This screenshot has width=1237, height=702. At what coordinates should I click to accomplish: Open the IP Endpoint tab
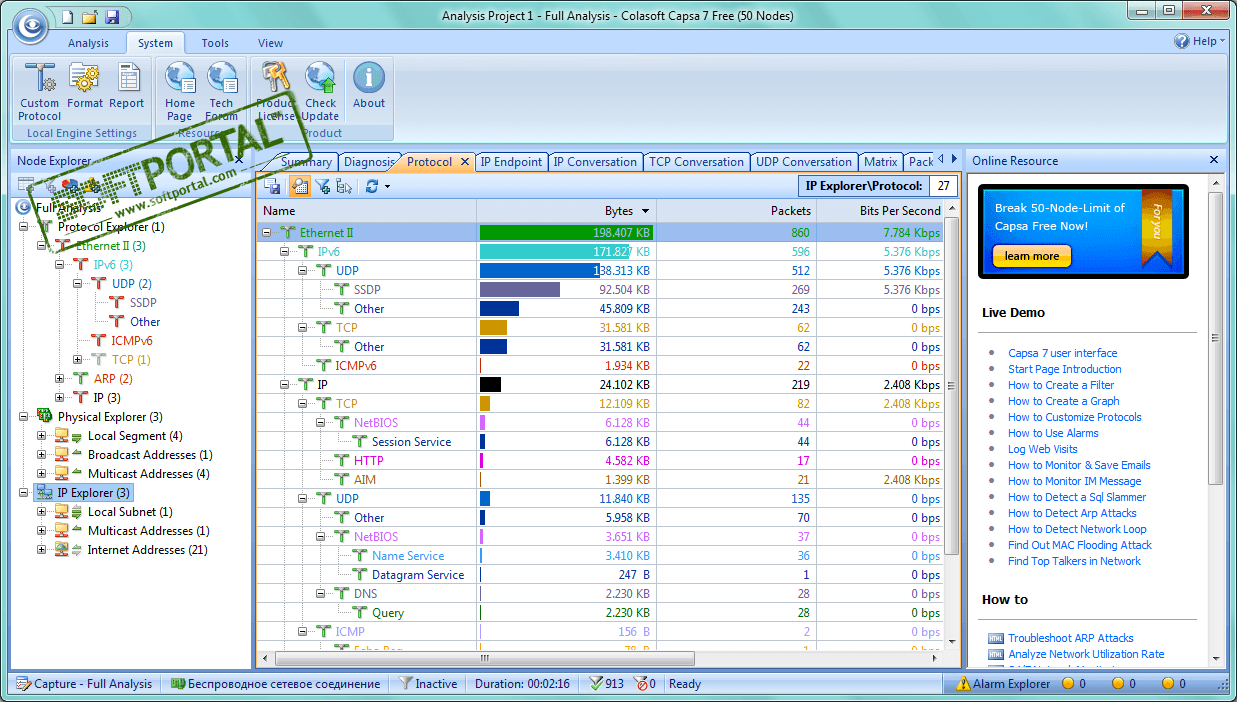tap(511, 162)
